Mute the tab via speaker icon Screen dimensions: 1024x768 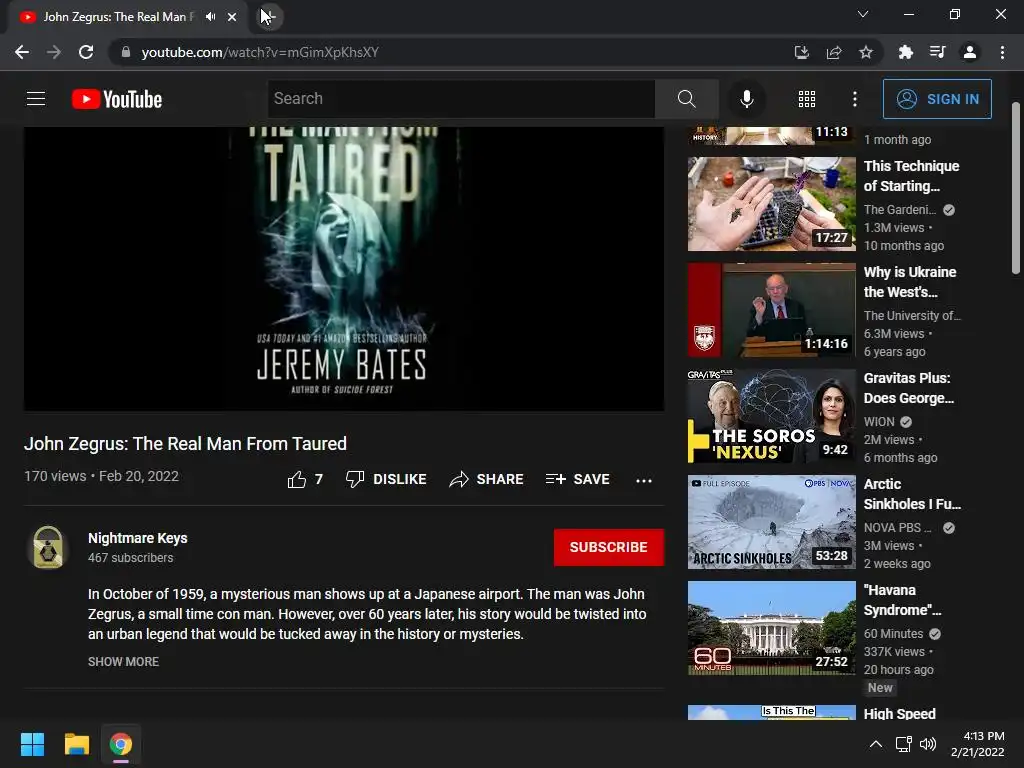pos(210,16)
